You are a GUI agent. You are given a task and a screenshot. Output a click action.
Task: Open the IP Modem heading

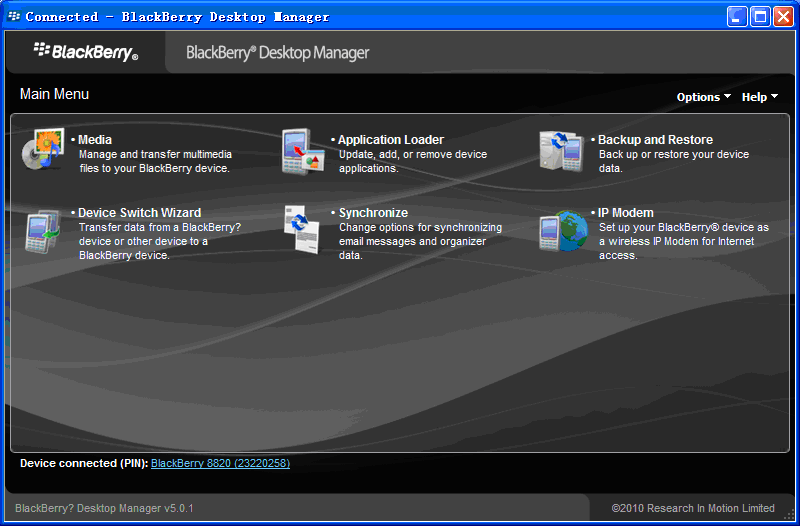[626, 212]
